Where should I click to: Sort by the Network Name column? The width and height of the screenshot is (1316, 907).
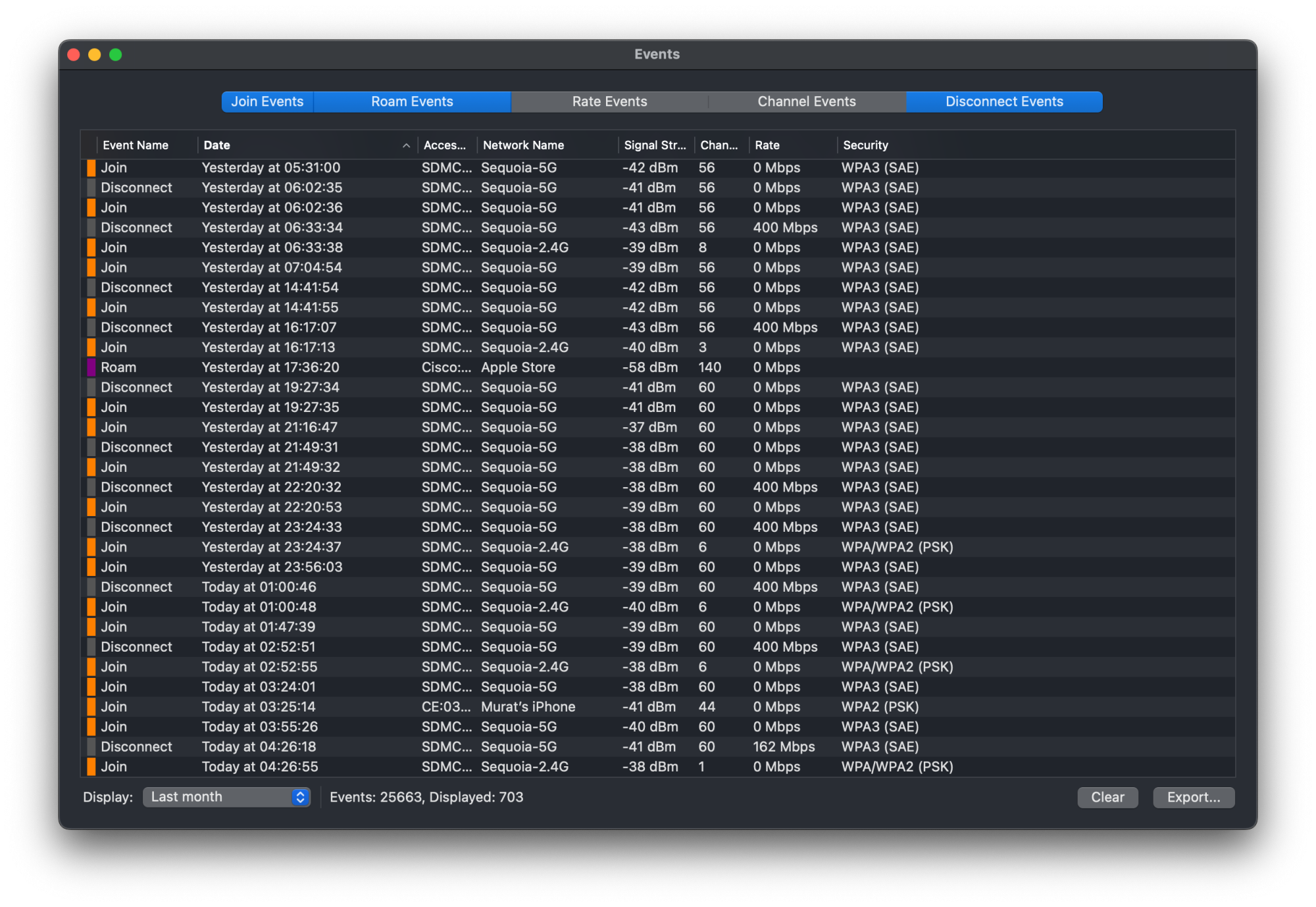[x=523, y=145]
